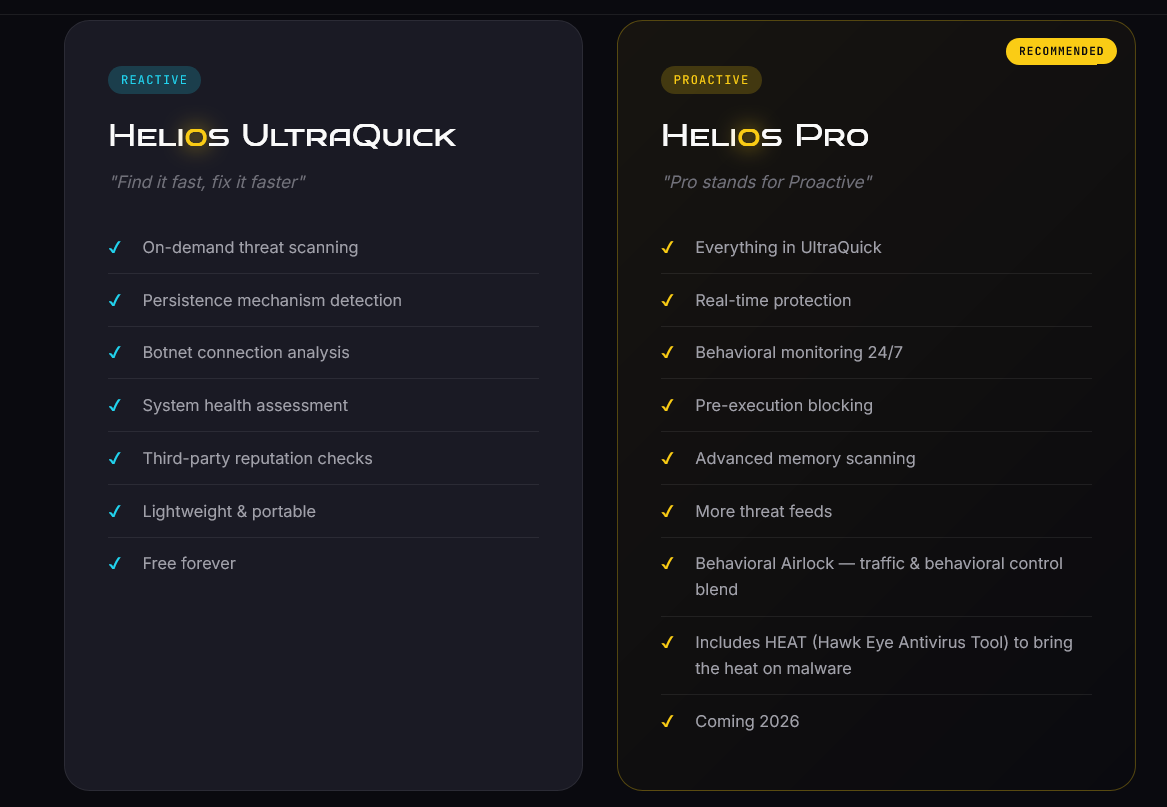
Task: Click the cyan checkmark beside Free forever
Action: tap(115, 564)
